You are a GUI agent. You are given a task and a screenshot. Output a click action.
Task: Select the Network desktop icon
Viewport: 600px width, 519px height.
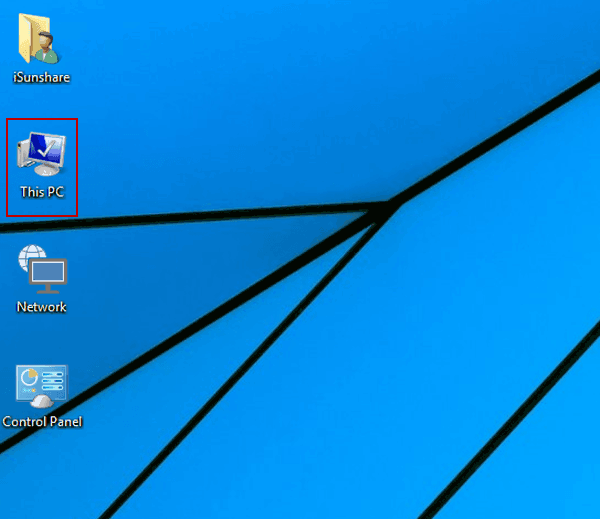42,269
